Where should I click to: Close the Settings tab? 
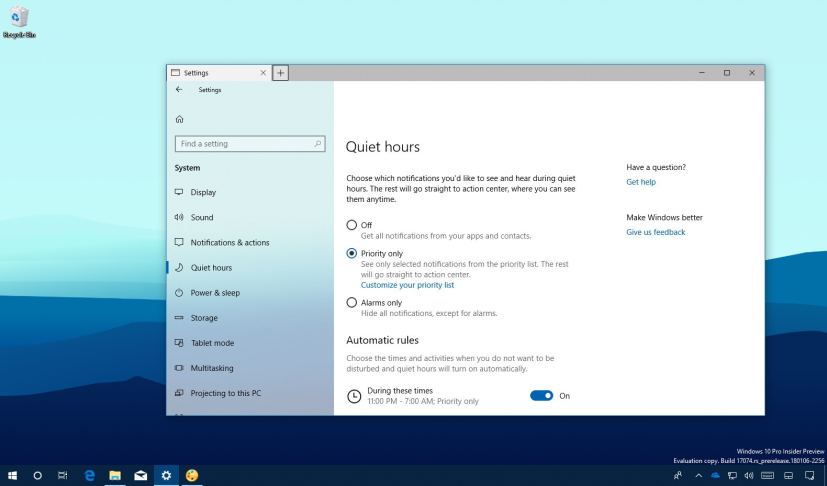coord(263,73)
